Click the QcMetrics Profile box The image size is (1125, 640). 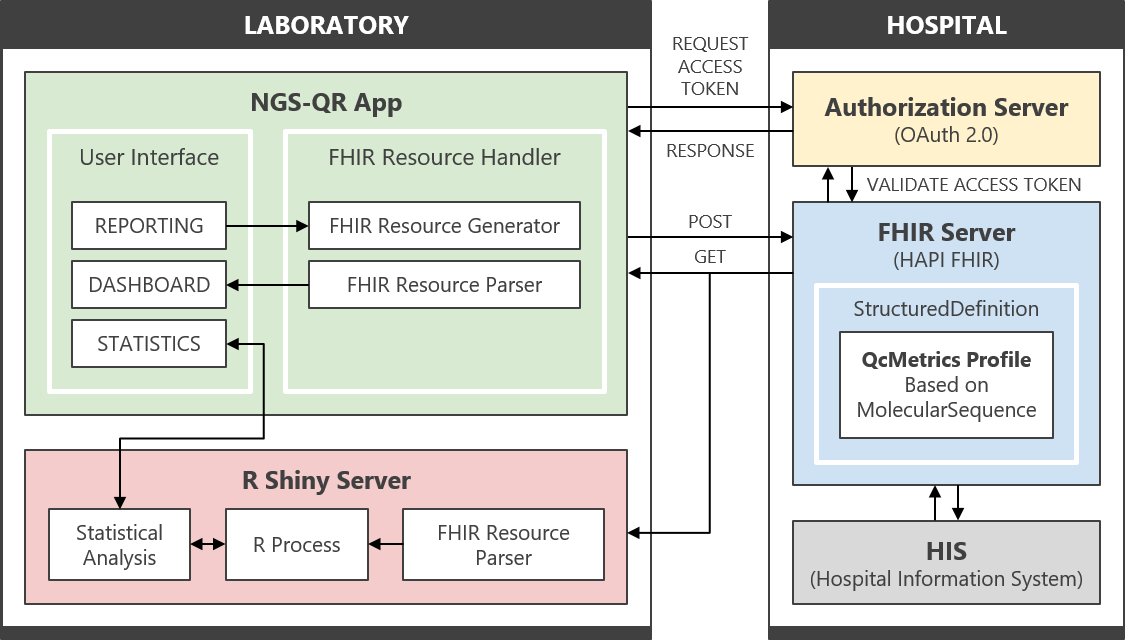coord(946,385)
